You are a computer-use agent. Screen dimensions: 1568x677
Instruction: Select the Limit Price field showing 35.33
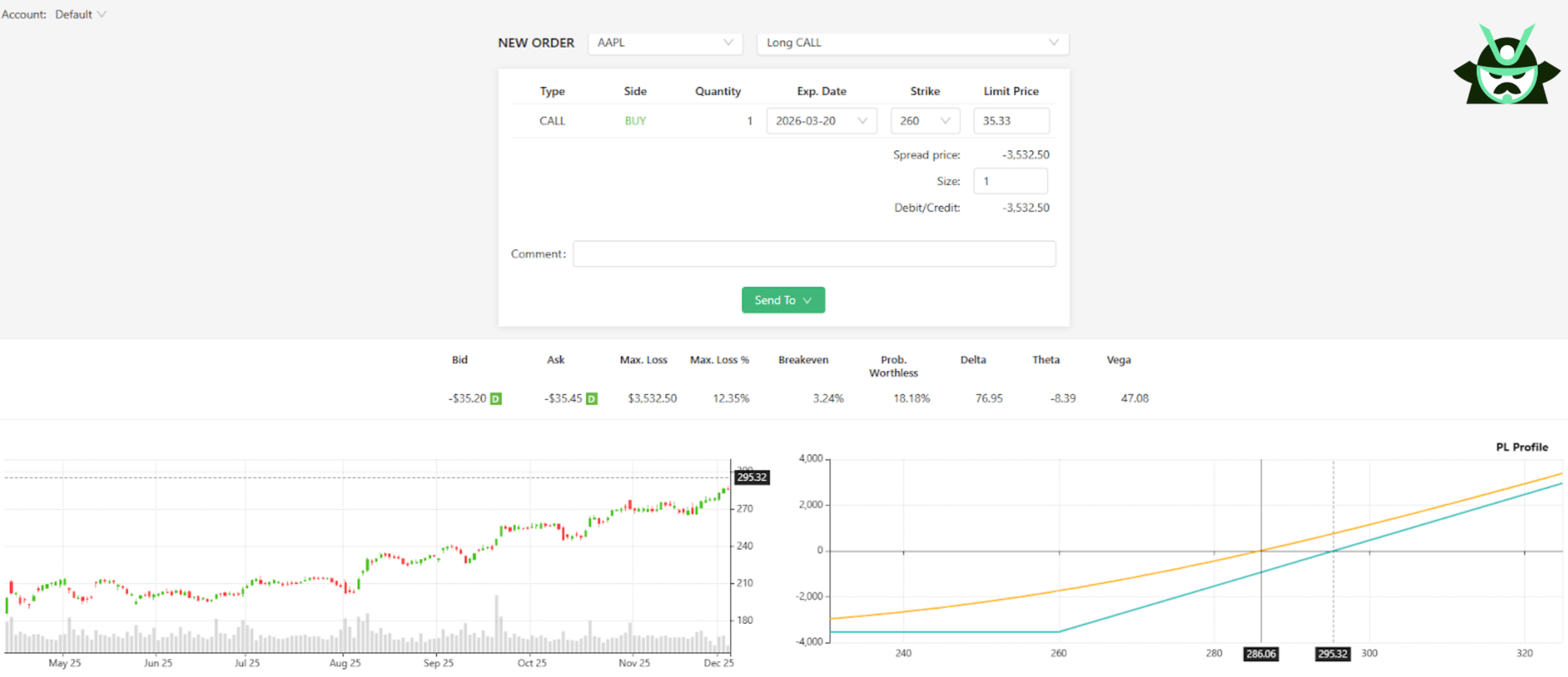tap(1011, 120)
